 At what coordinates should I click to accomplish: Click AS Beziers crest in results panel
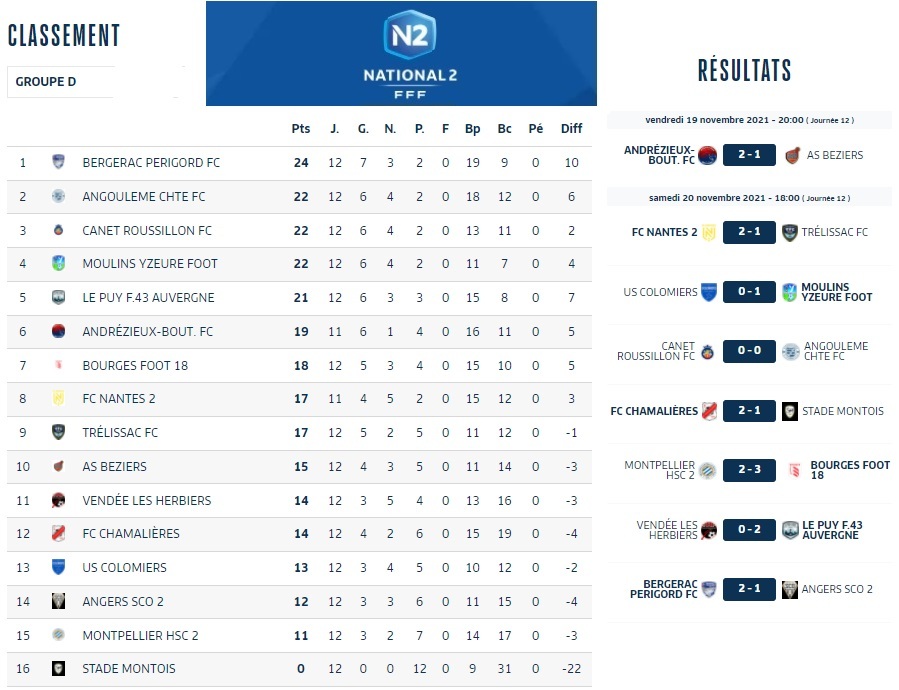(x=792, y=155)
